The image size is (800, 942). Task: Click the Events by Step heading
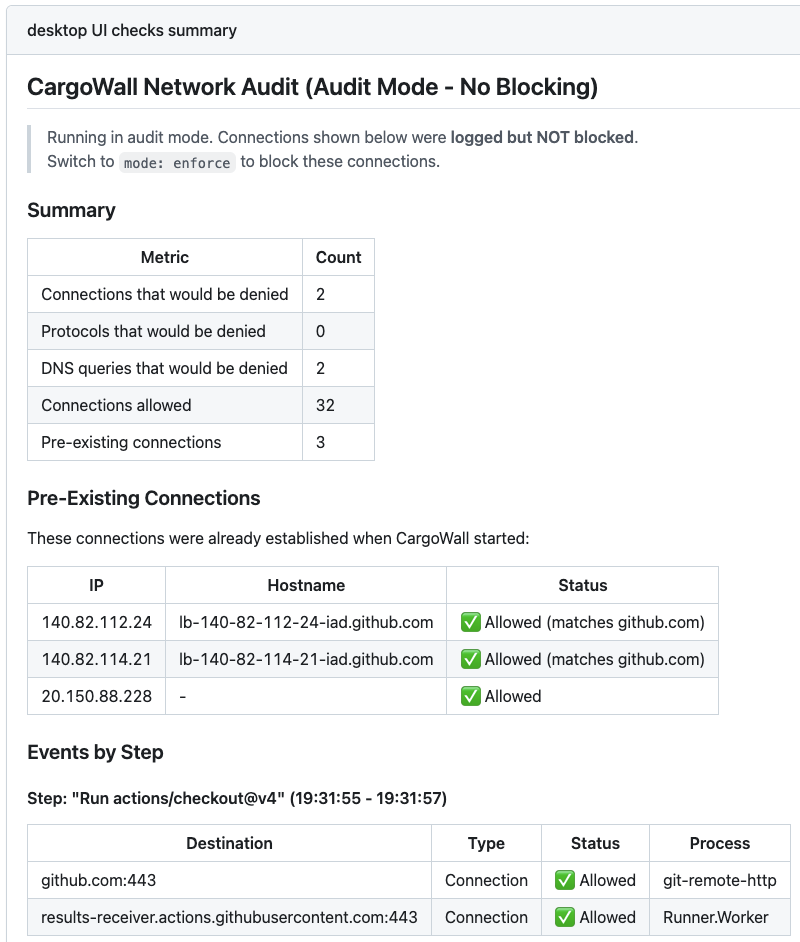(x=95, y=752)
